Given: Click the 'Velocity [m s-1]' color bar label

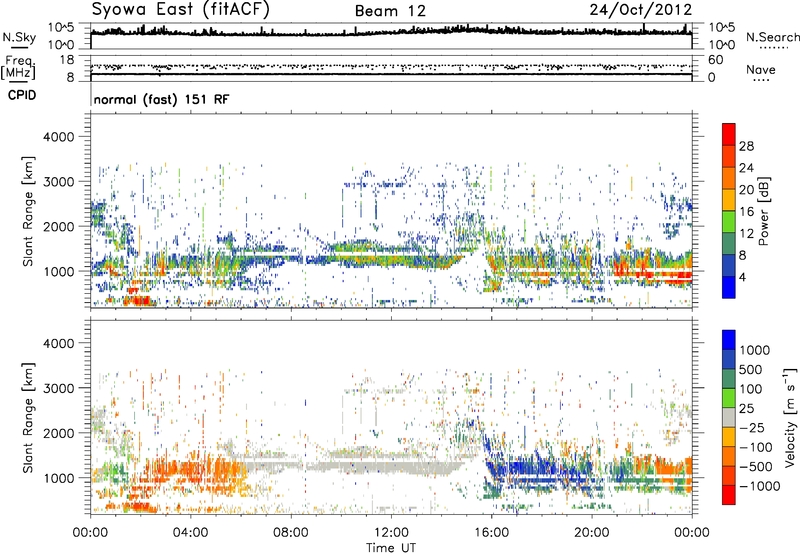Looking at the screenshot, I should [x=790, y=416].
